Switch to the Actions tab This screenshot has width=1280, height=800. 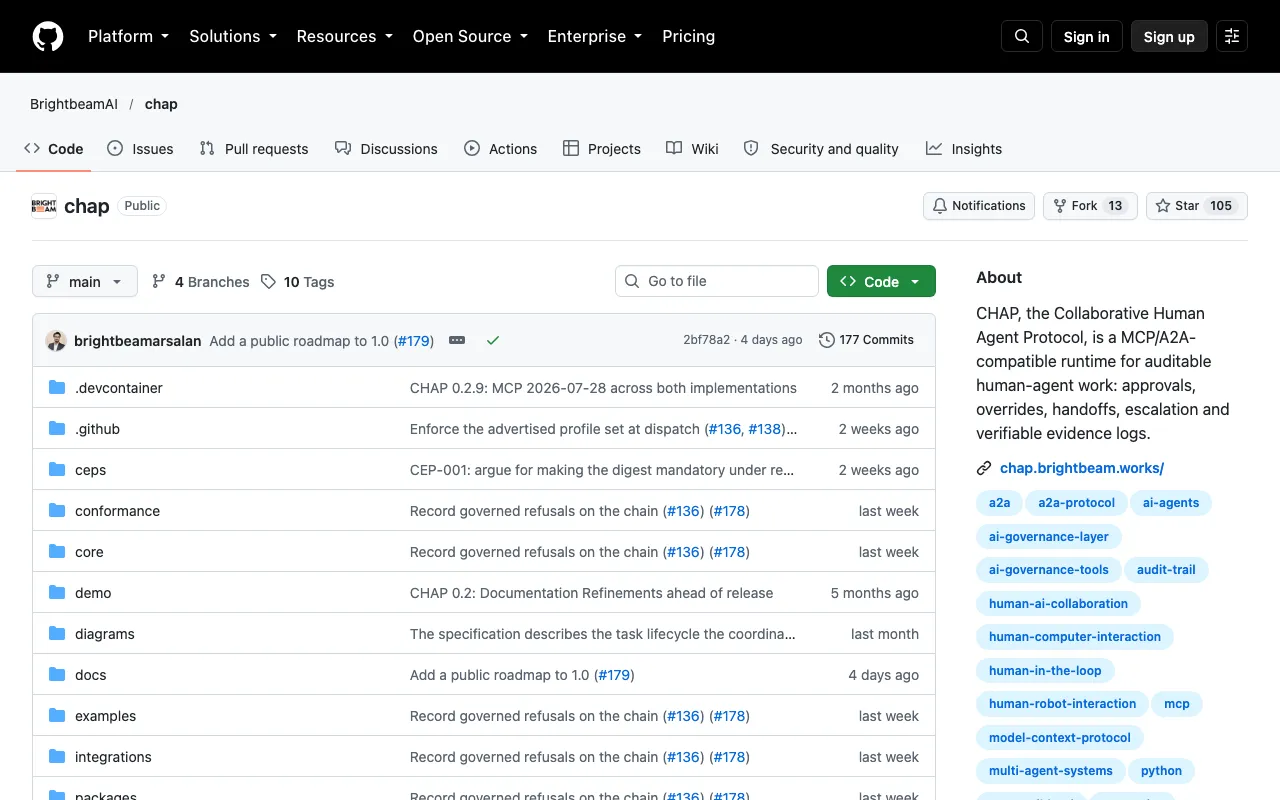[500, 149]
